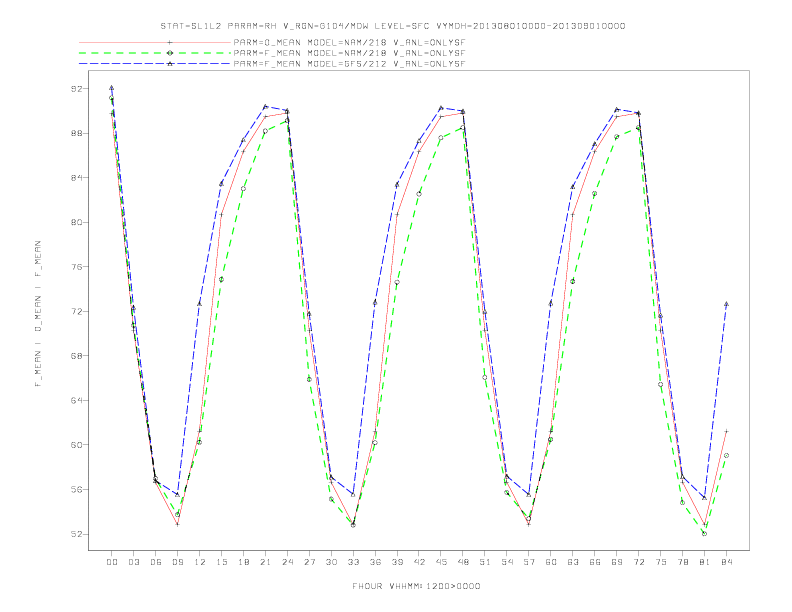The height and width of the screenshot is (612, 792).
Task: Click red O_MEAN plus marker at hour 84
Action: click(x=726, y=431)
